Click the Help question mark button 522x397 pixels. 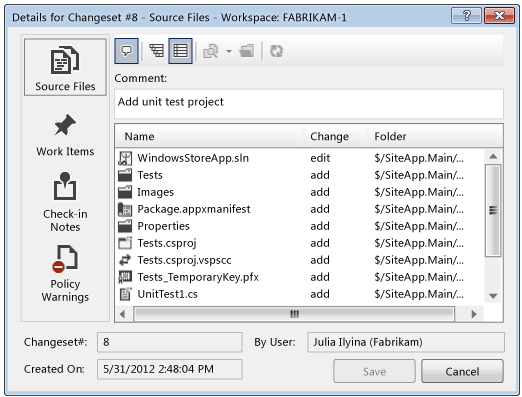coord(467,15)
